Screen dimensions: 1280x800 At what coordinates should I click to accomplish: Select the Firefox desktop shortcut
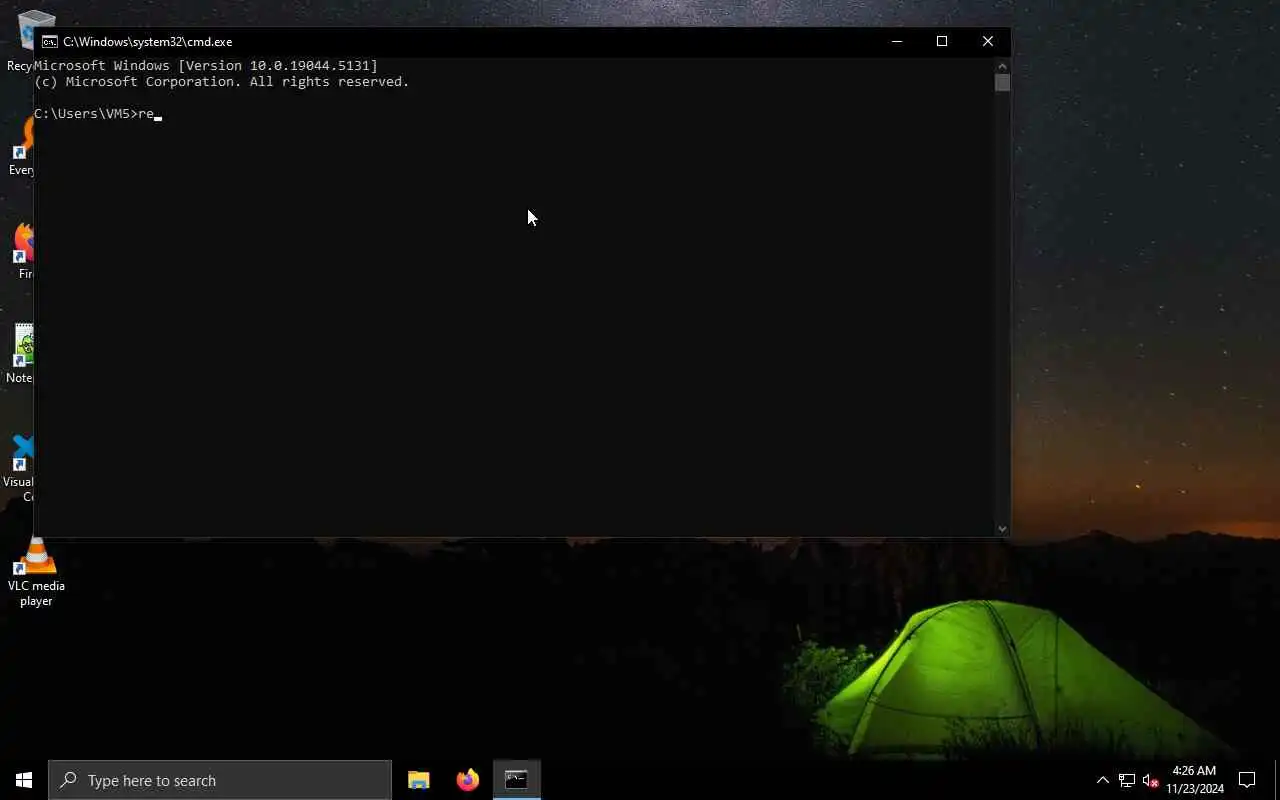pyautogui.click(x=20, y=250)
